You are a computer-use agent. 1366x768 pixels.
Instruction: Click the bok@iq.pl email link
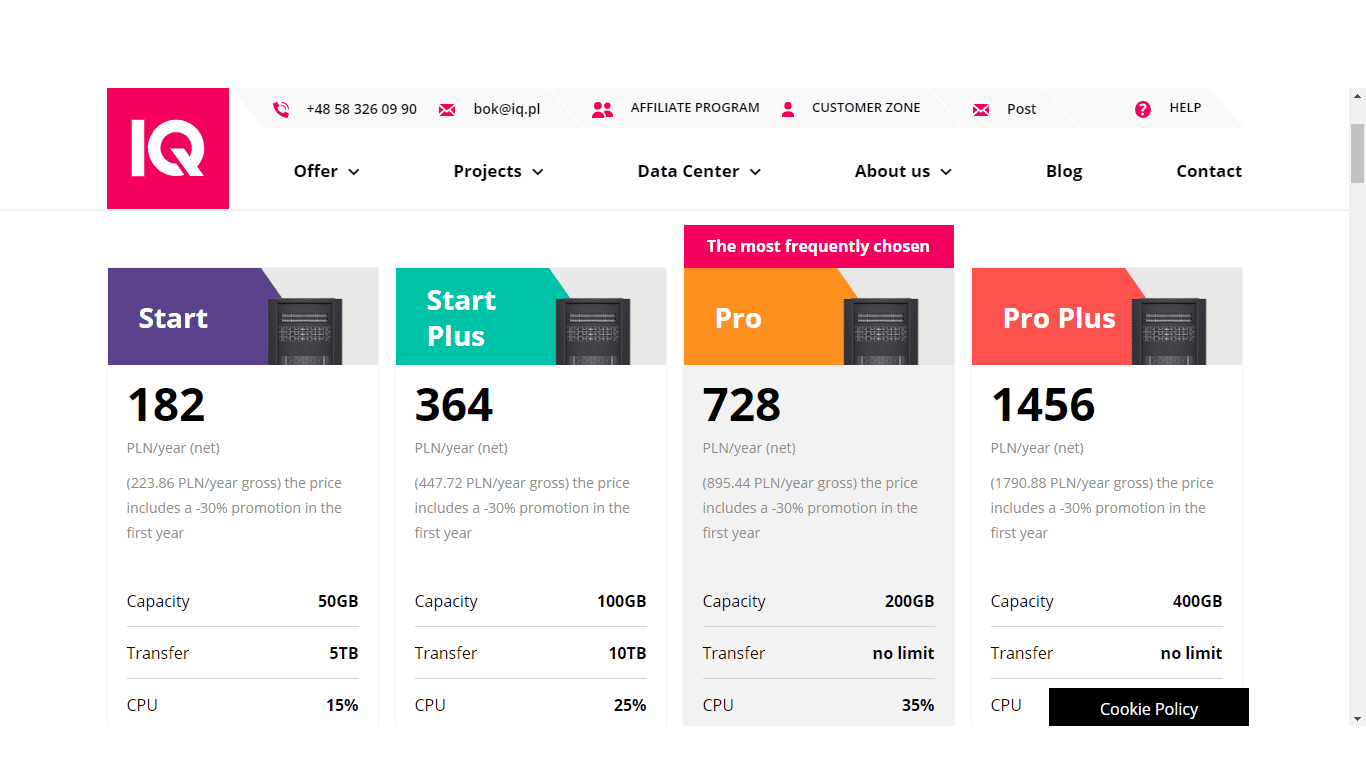[507, 109]
